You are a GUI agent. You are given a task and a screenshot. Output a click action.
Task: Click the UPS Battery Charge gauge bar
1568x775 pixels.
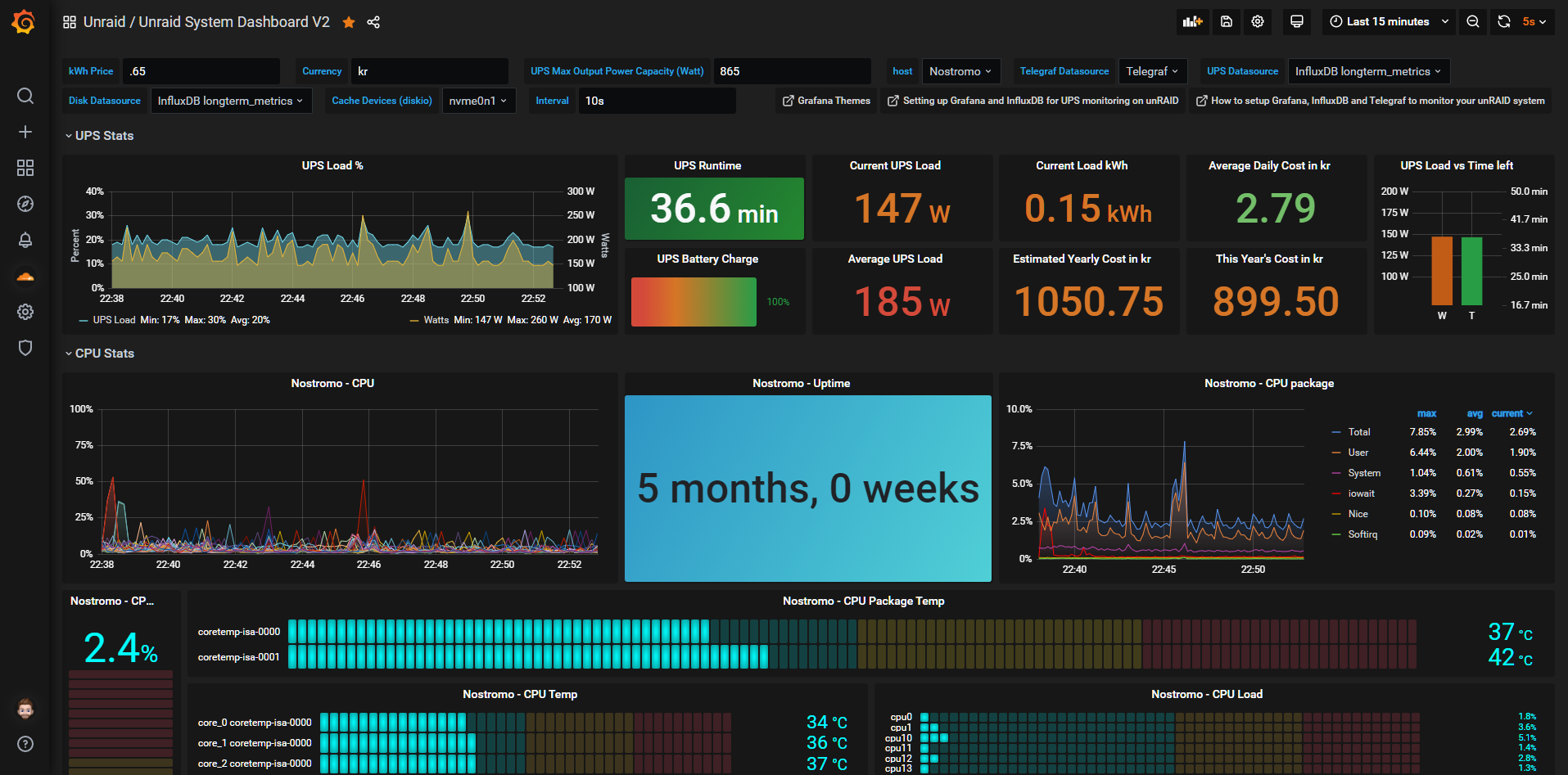pos(694,302)
